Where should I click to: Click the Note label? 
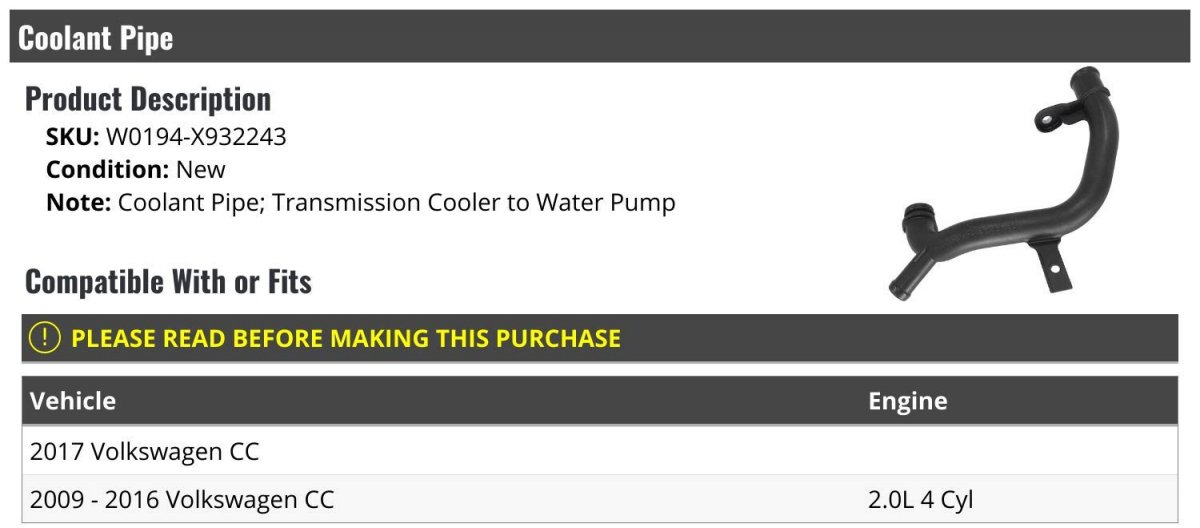coord(78,203)
